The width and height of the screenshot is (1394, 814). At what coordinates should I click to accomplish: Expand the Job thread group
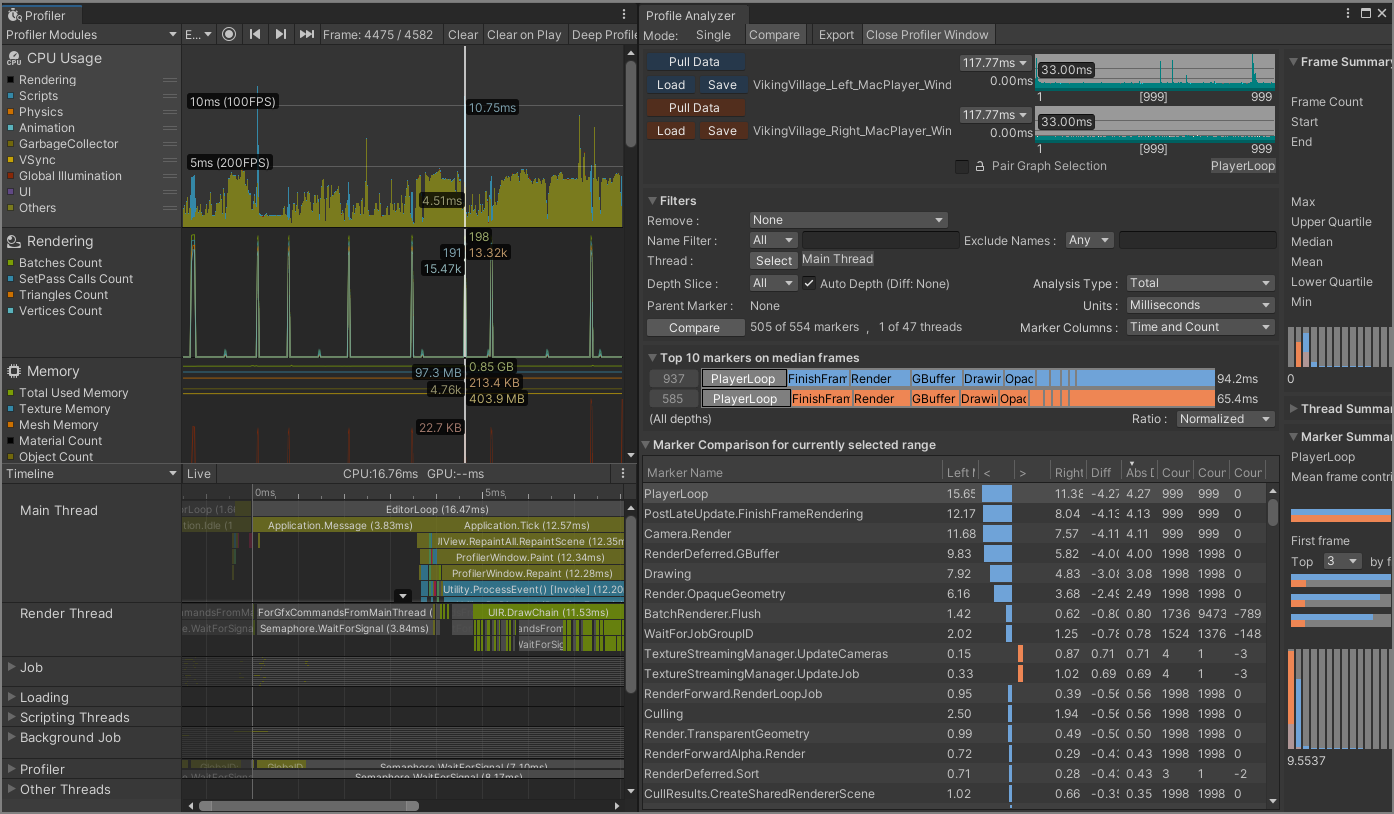pyautogui.click(x=11, y=667)
